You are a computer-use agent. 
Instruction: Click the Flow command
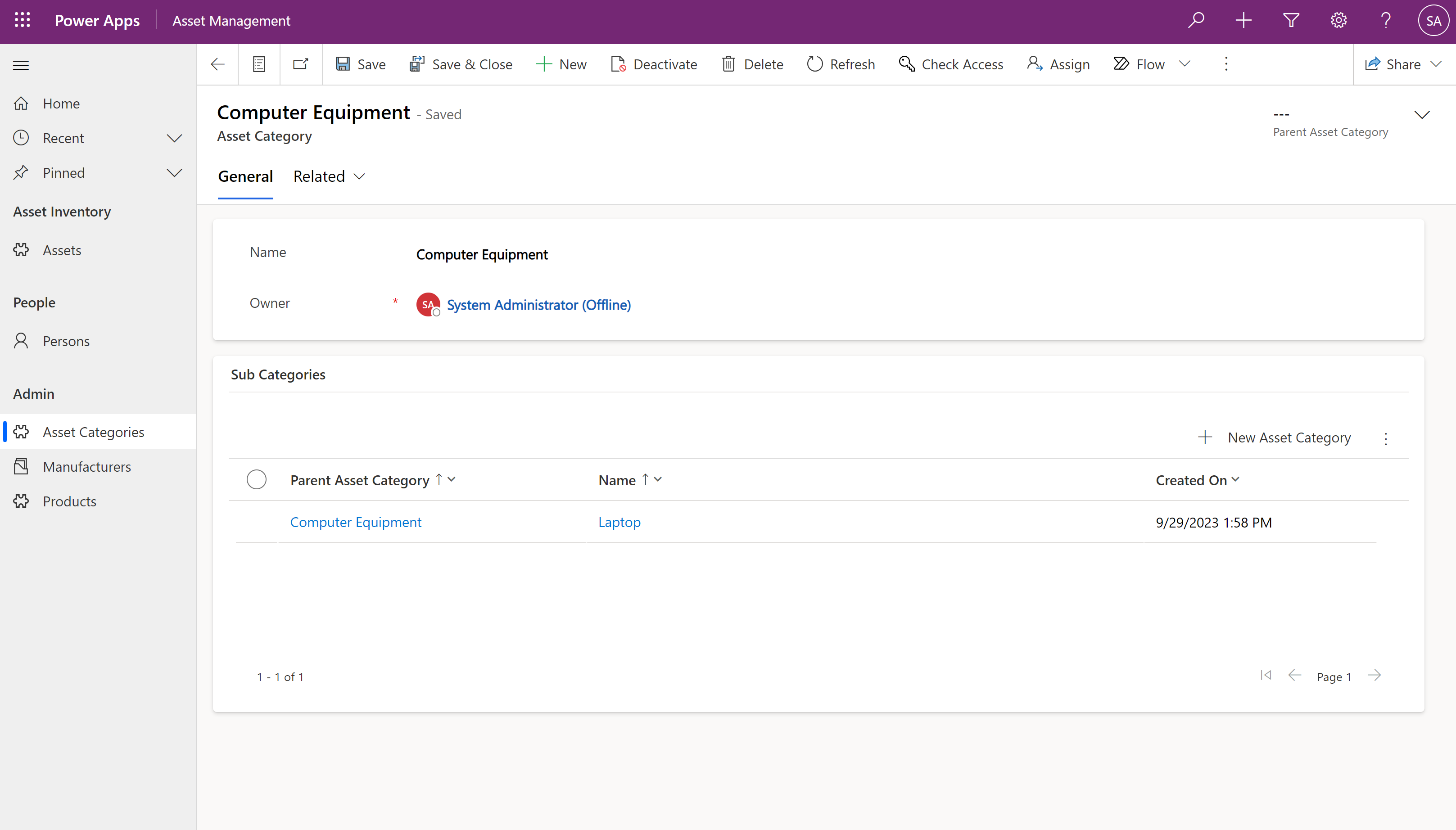click(1139, 64)
